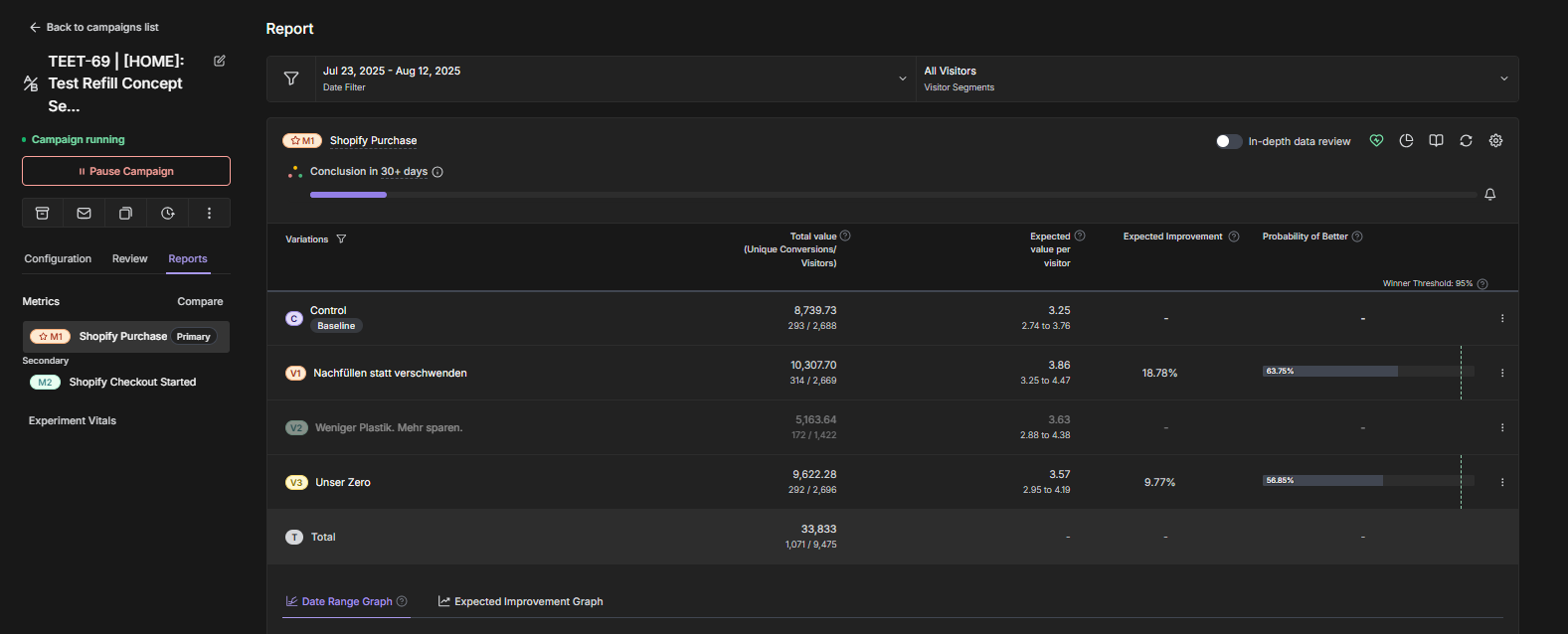This screenshot has width=1568, height=634.
Task: Refresh report data with sync icon
Action: (x=1466, y=141)
